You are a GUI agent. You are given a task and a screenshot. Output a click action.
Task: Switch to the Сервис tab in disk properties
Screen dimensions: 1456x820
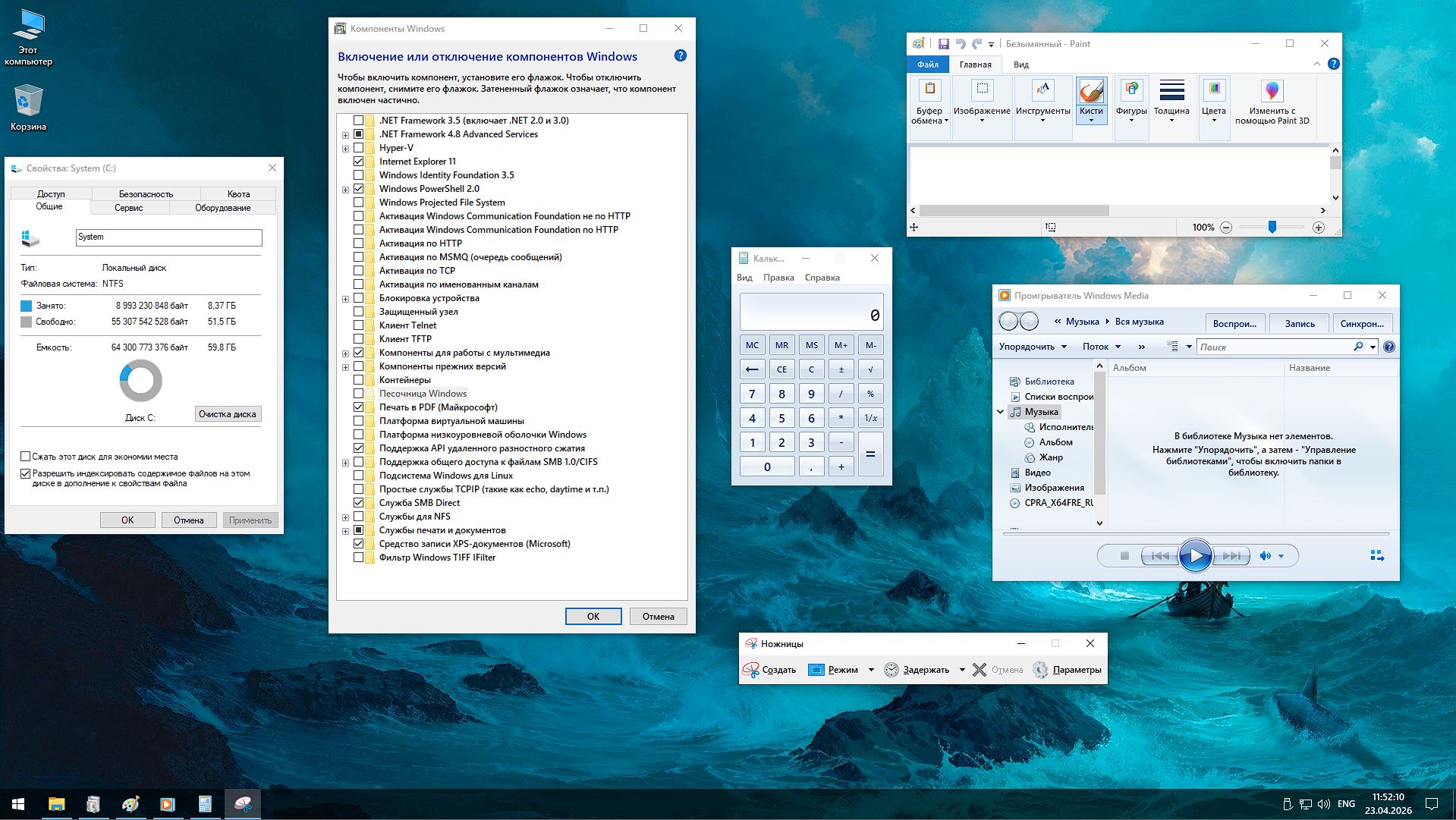(x=129, y=207)
